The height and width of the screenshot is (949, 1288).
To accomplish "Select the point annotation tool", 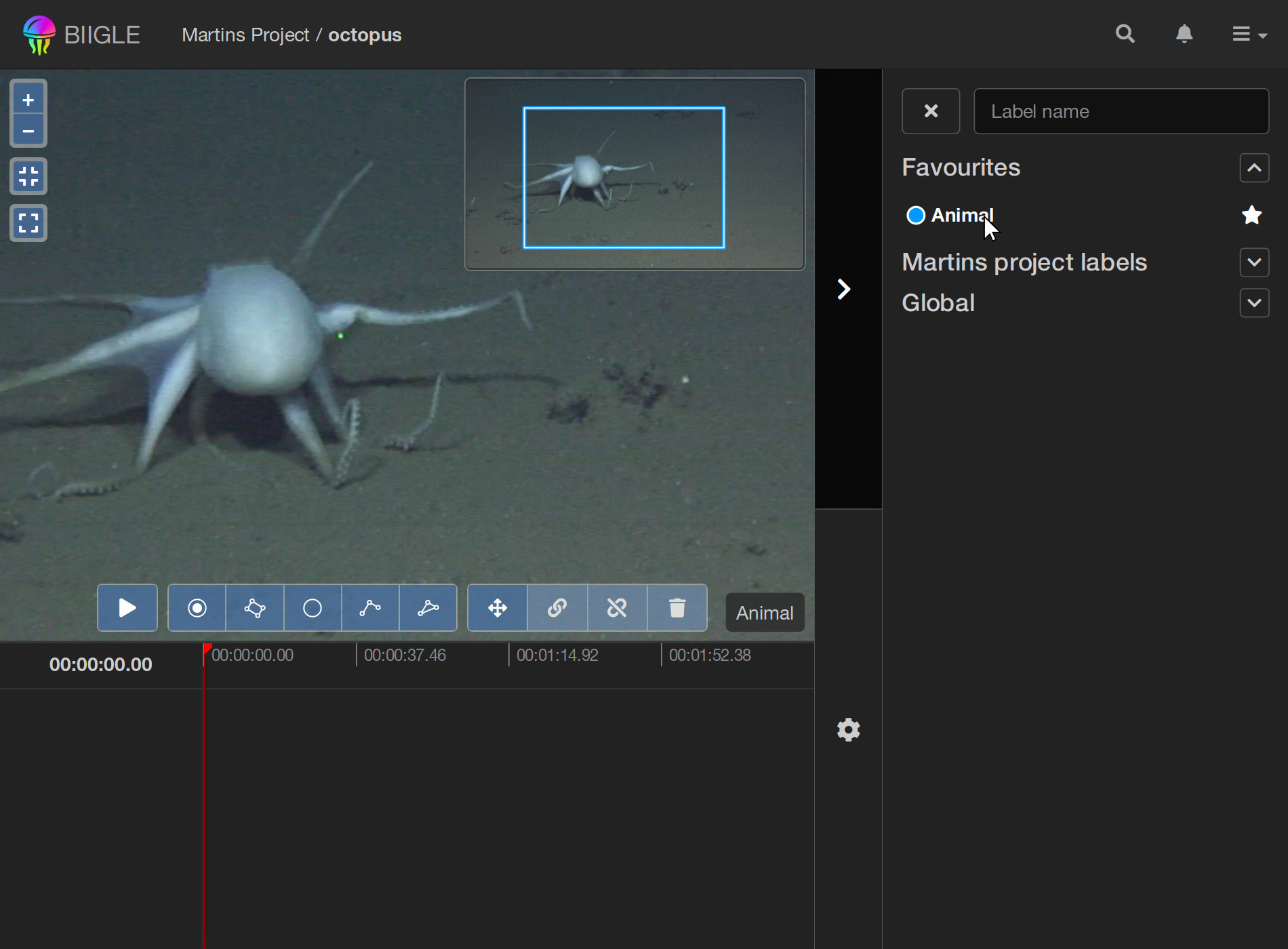I will point(197,608).
